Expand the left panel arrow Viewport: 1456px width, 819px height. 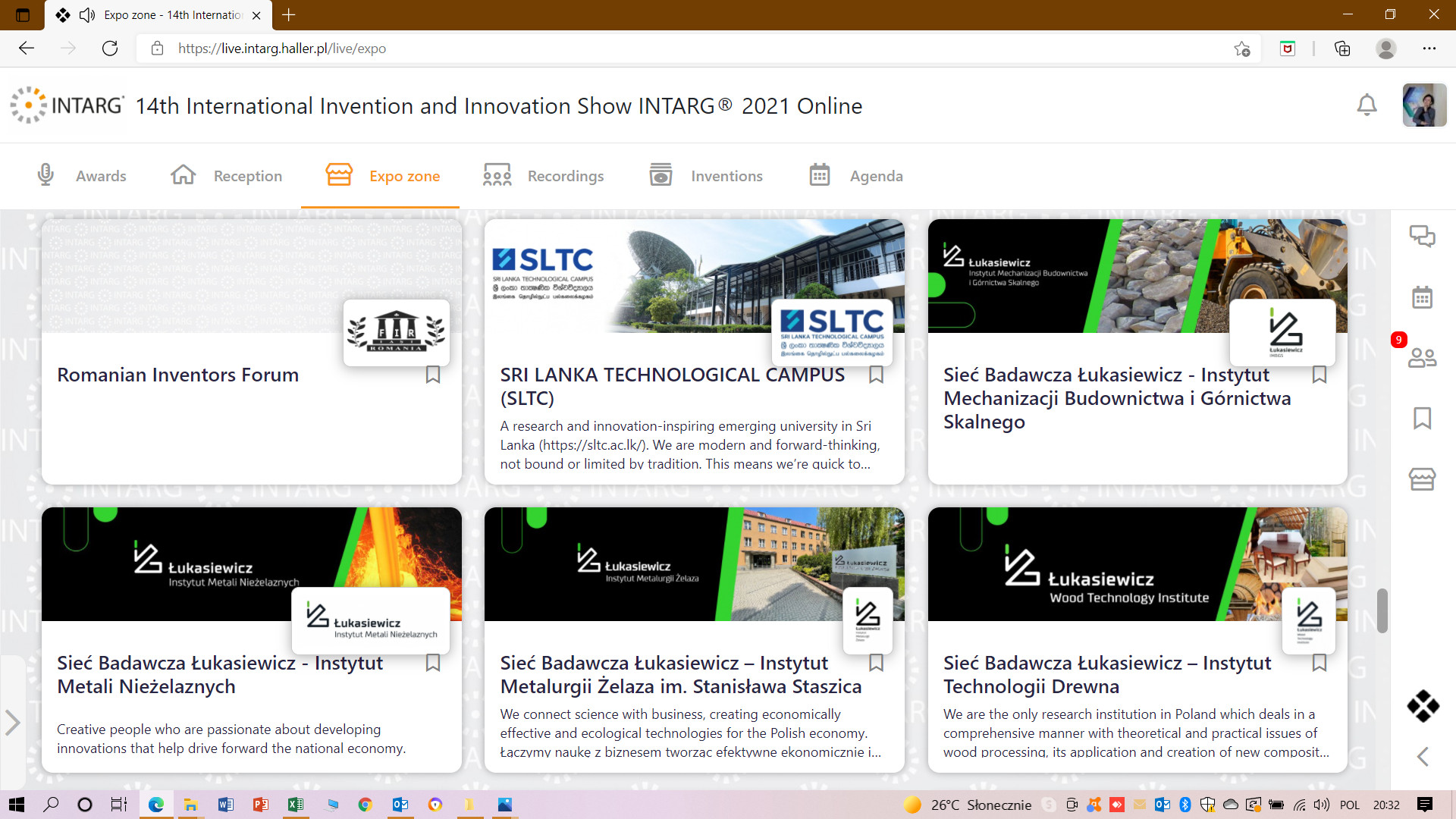click(12, 722)
